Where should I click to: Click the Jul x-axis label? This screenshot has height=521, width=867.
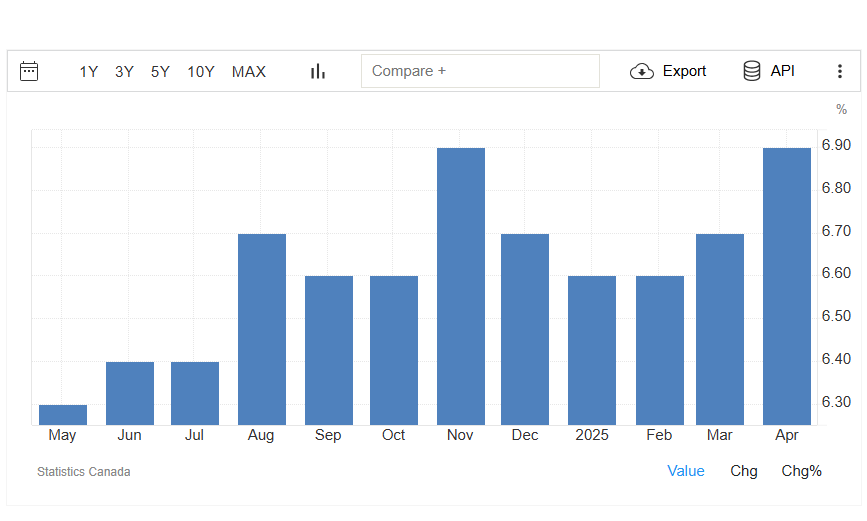click(x=194, y=435)
